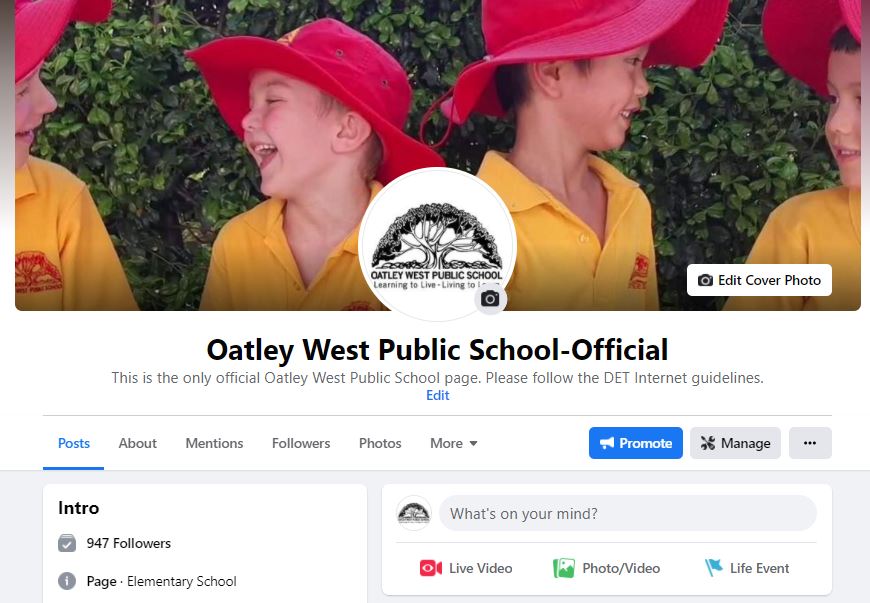Go to the Followers tab
870x603 pixels.
(x=301, y=443)
